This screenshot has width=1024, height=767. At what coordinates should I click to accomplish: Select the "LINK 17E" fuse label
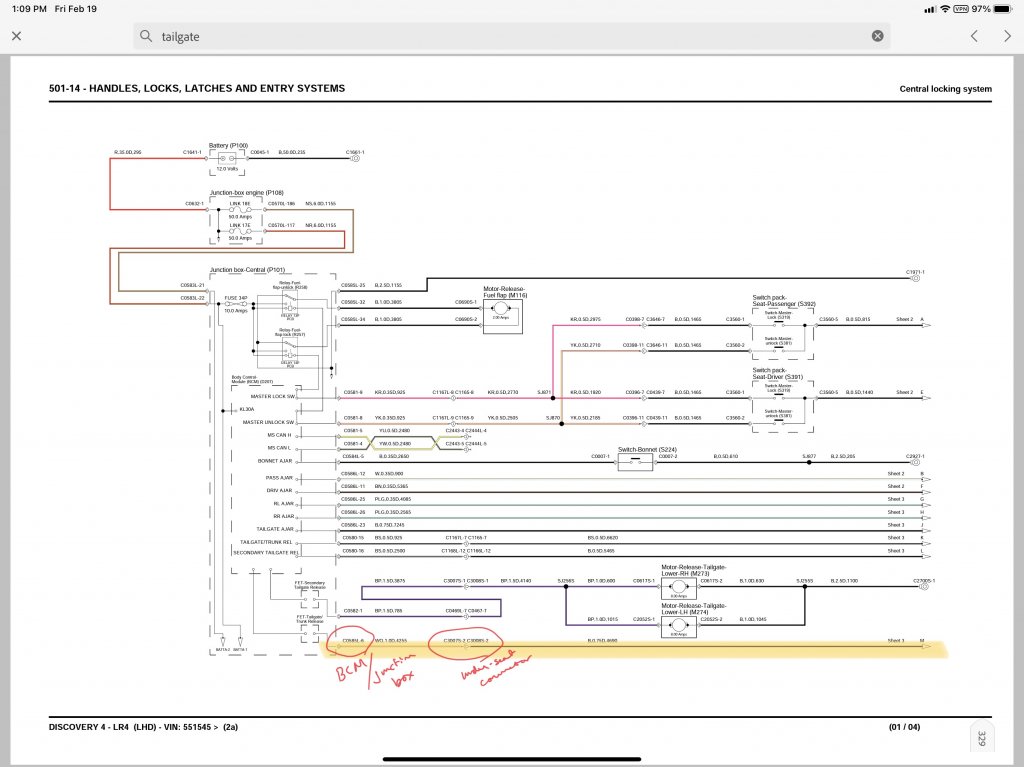pyautogui.click(x=240, y=225)
